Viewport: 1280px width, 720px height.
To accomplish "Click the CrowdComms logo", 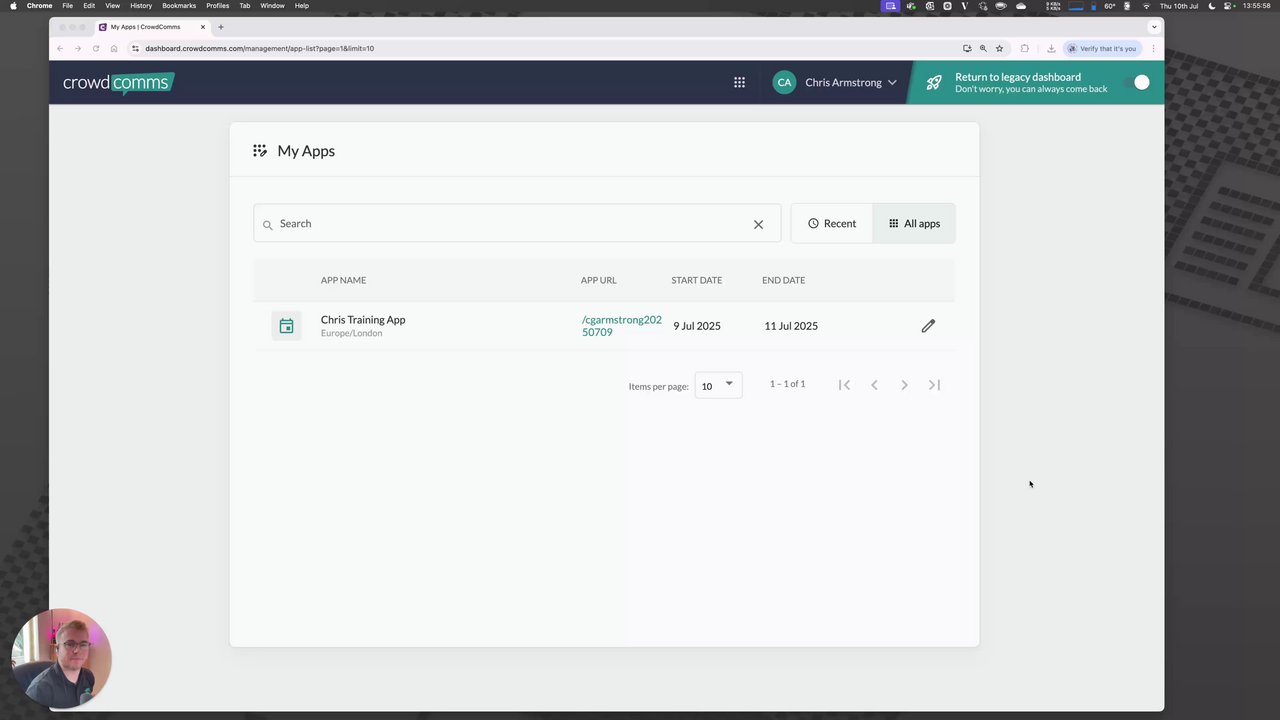I will tap(118, 83).
